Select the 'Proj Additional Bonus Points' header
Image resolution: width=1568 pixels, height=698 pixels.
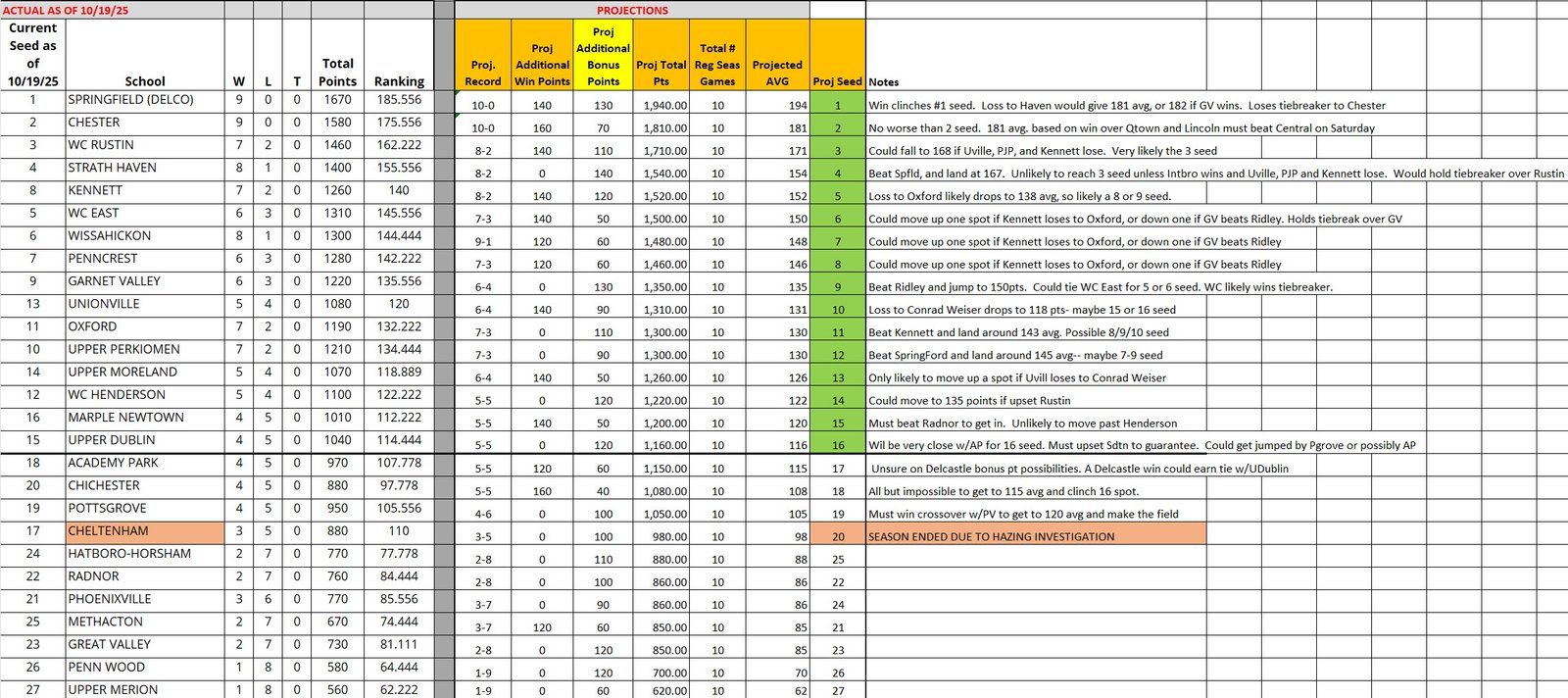click(x=603, y=56)
